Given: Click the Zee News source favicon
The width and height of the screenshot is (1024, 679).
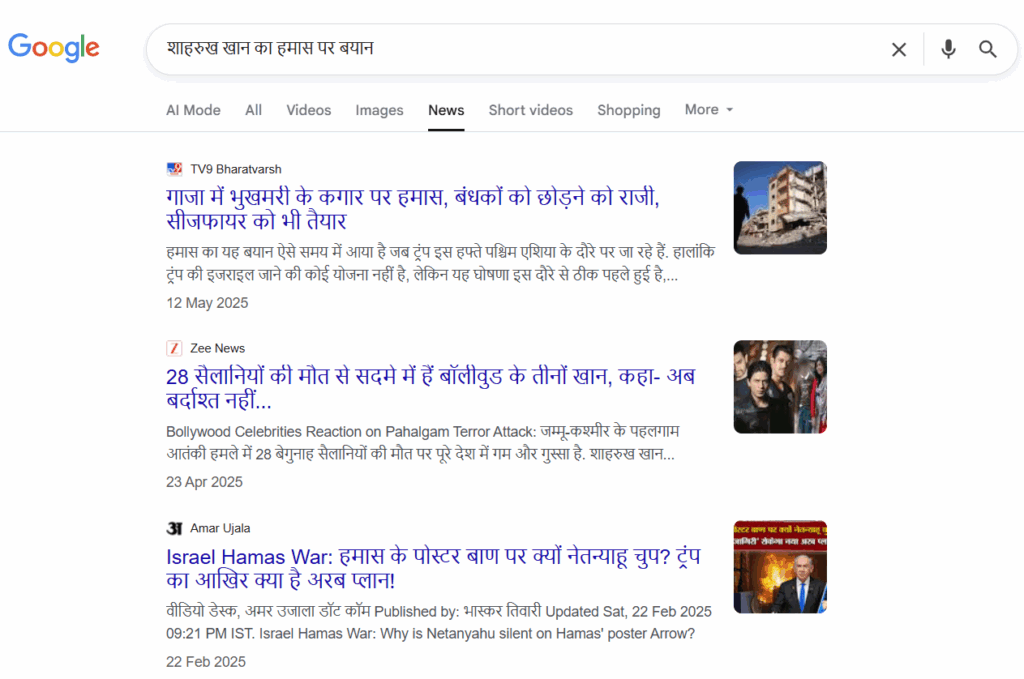Looking at the screenshot, I should (174, 348).
